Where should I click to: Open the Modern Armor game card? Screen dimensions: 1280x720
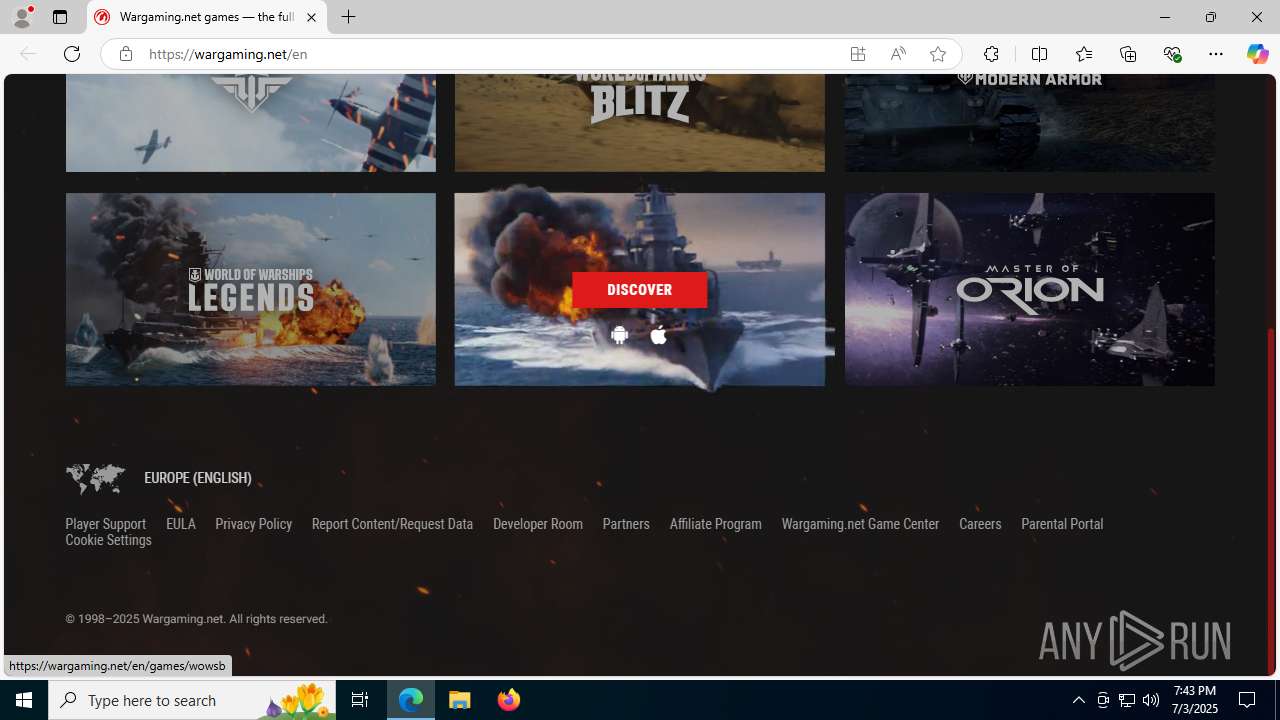[1029, 122]
